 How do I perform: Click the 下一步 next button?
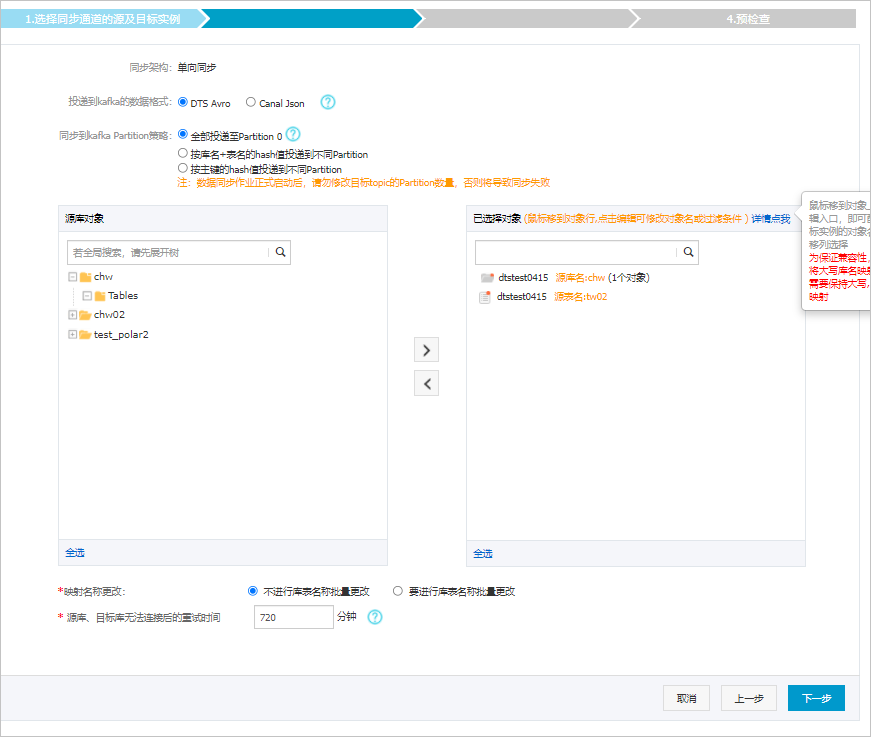coord(817,698)
